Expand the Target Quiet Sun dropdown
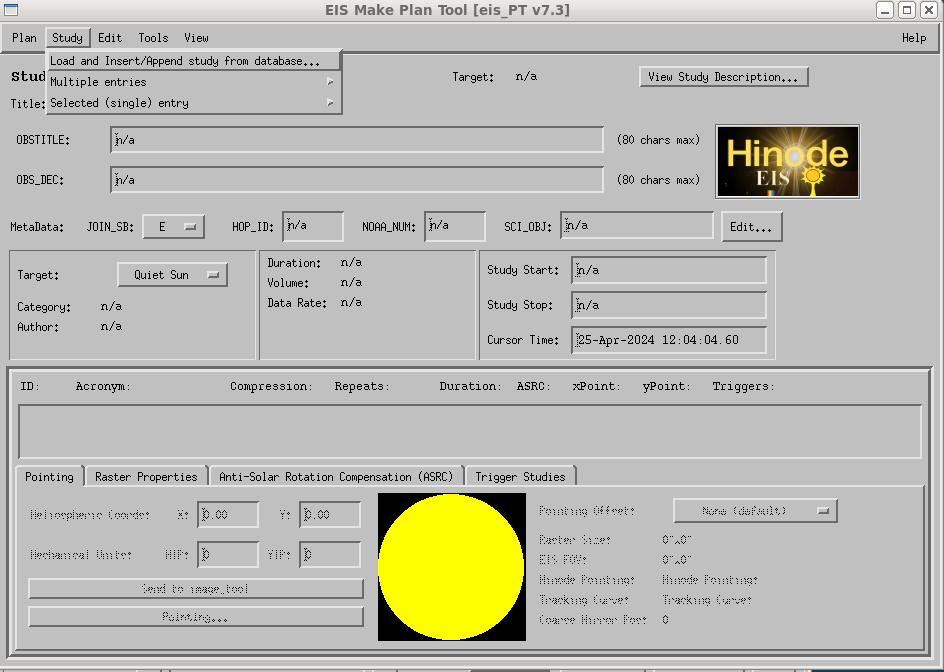The width and height of the screenshot is (944, 672). (172, 275)
